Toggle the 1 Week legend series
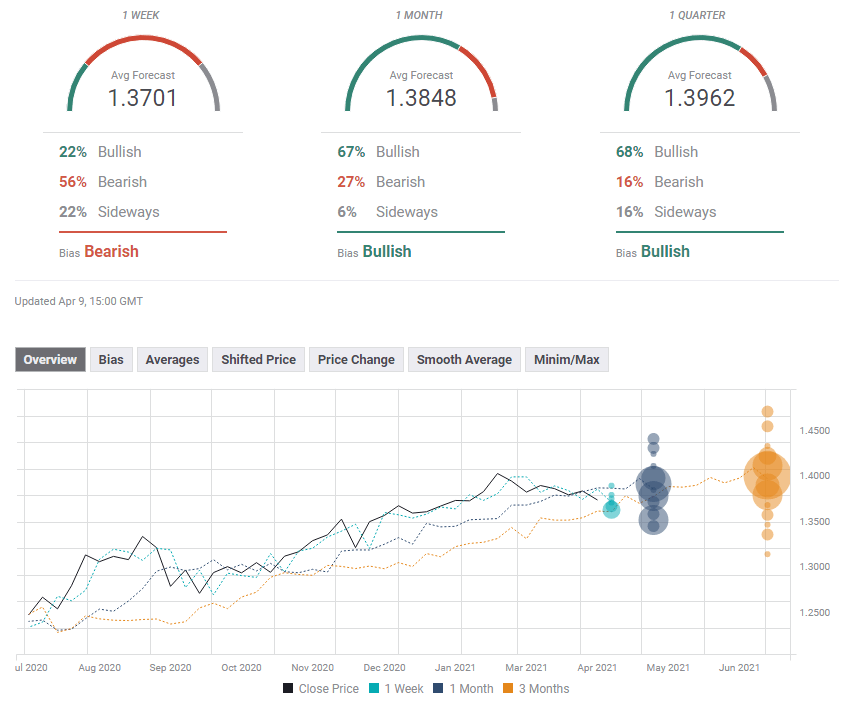847x704 pixels. [400, 688]
